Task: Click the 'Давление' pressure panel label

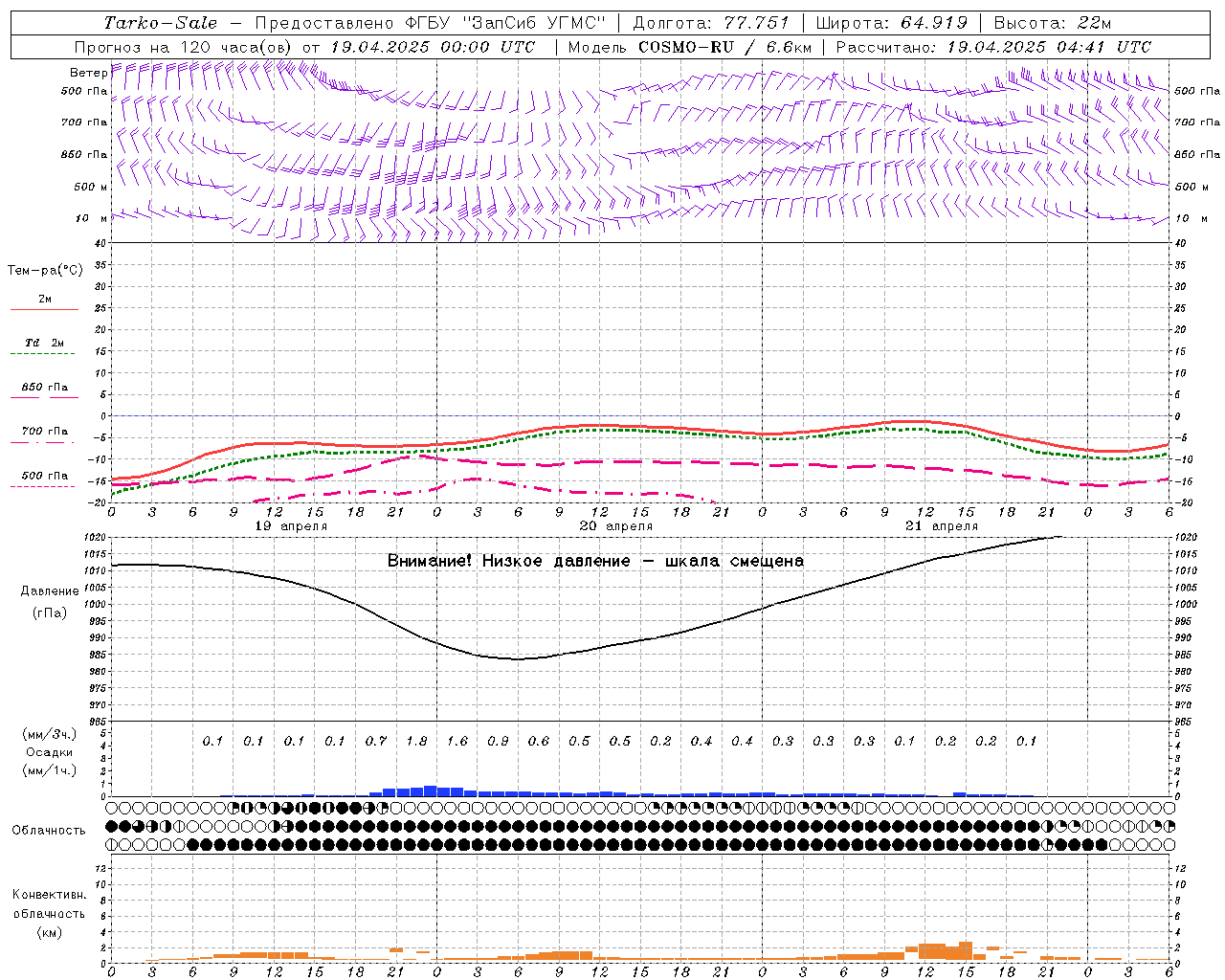Action: [50, 591]
